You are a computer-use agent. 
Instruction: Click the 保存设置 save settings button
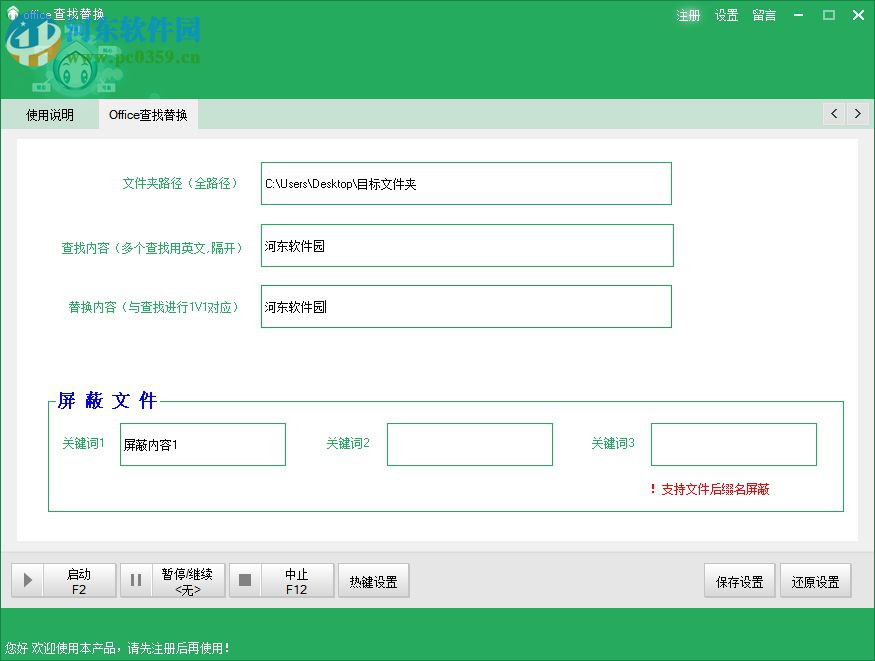(739, 580)
